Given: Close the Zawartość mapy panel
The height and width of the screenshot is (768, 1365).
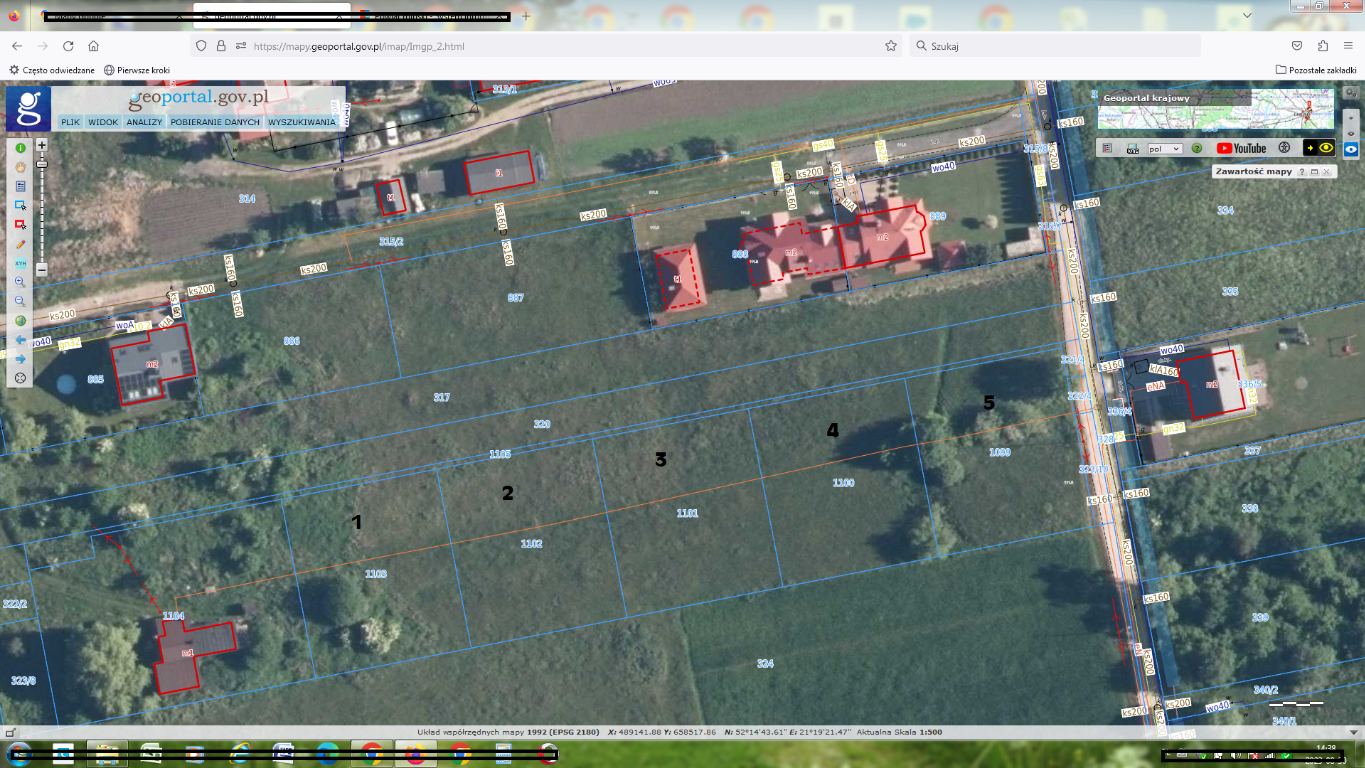Looking at the screenshot, I should point(1326,172).
